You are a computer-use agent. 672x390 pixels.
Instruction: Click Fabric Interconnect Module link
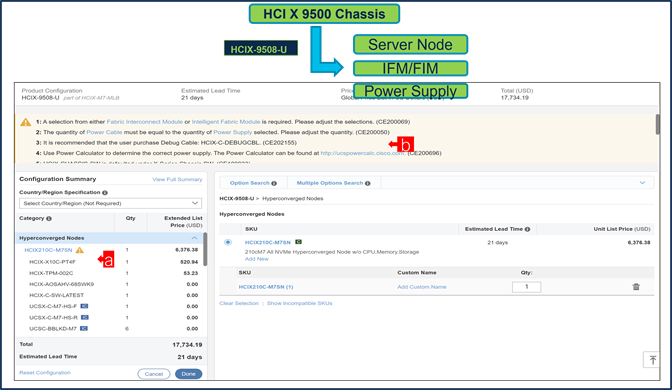click(x=144, y=122)
